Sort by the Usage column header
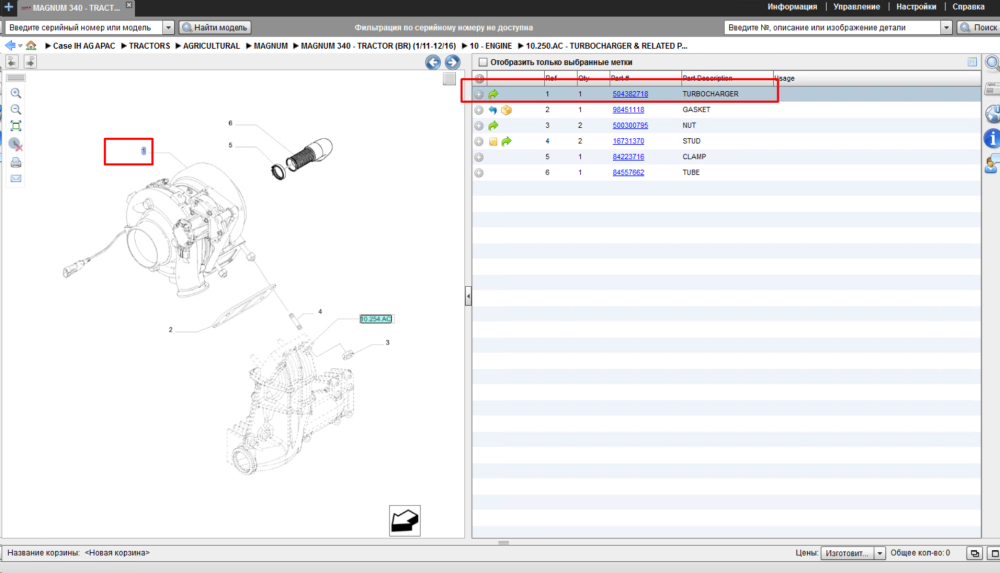Image resolution: width=1000 pixels, height=573 pixels. pos(784,78)
